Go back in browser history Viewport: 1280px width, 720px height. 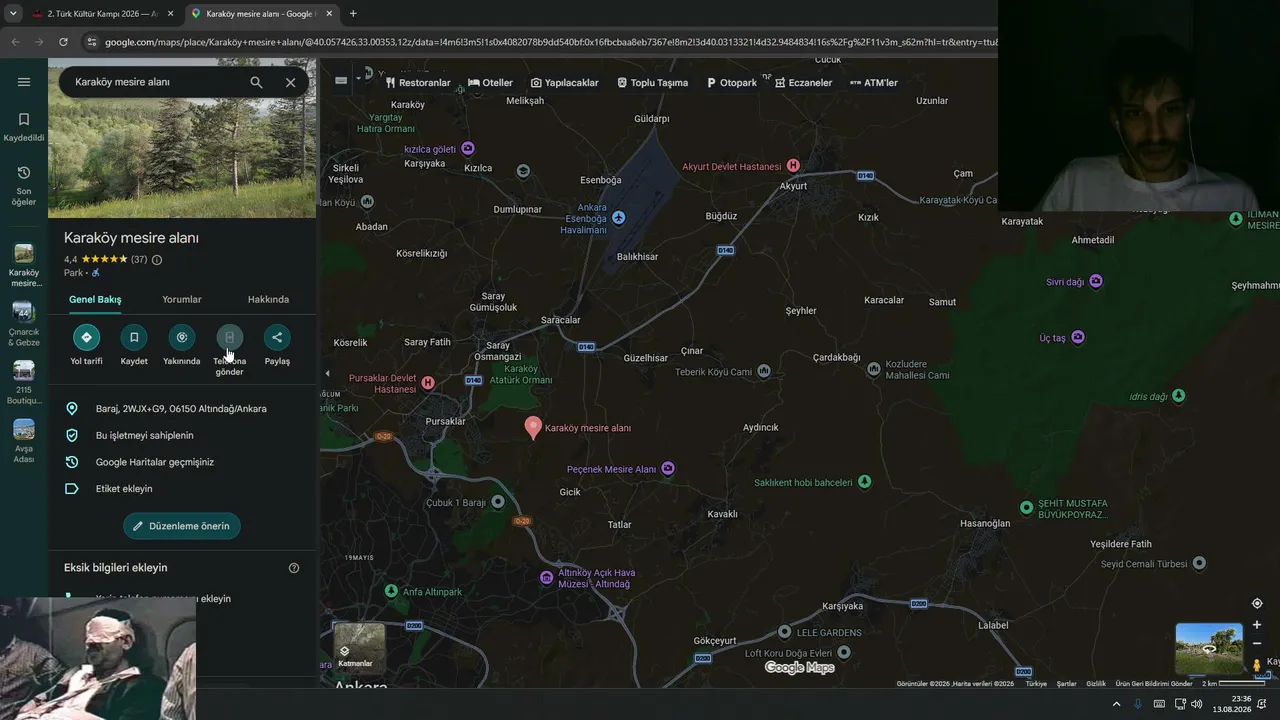[x=15, y=42]
